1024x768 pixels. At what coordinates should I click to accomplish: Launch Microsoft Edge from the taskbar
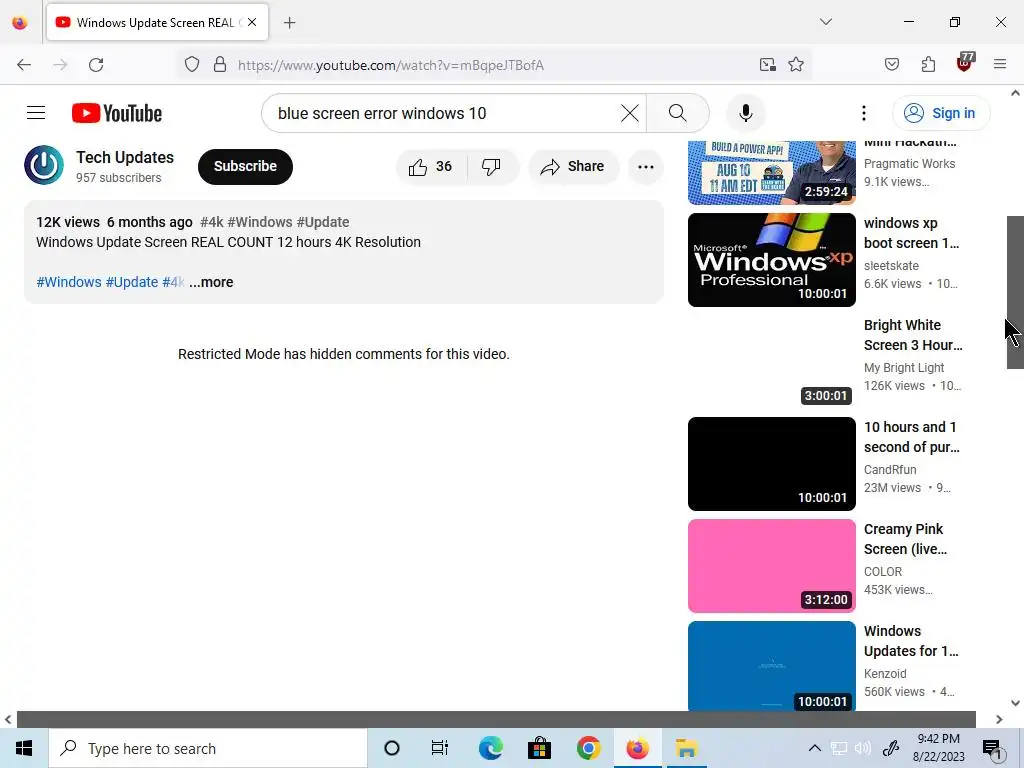(x=490, y=748)
